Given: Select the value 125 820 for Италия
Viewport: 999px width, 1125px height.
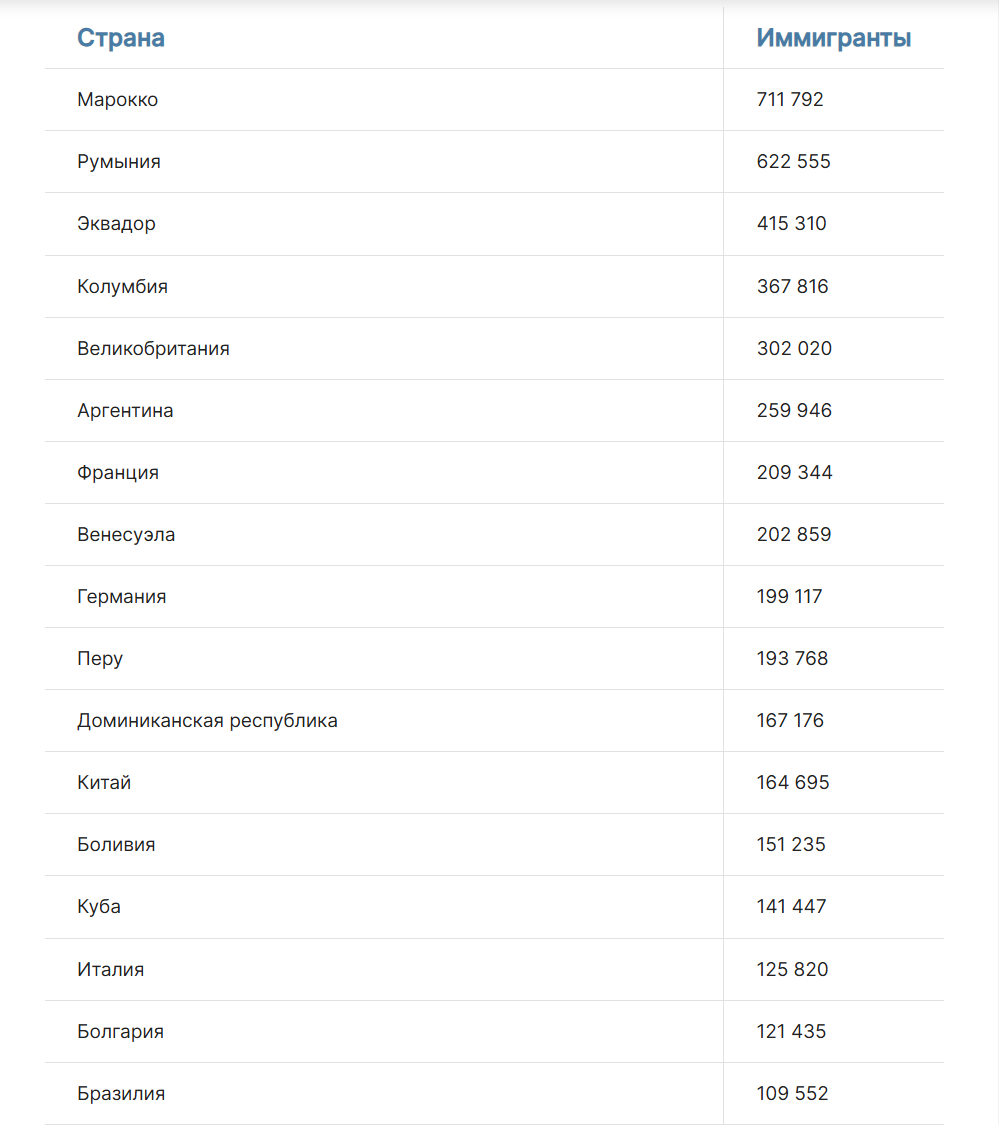Looking at the screenshot, I should [792, 969].
